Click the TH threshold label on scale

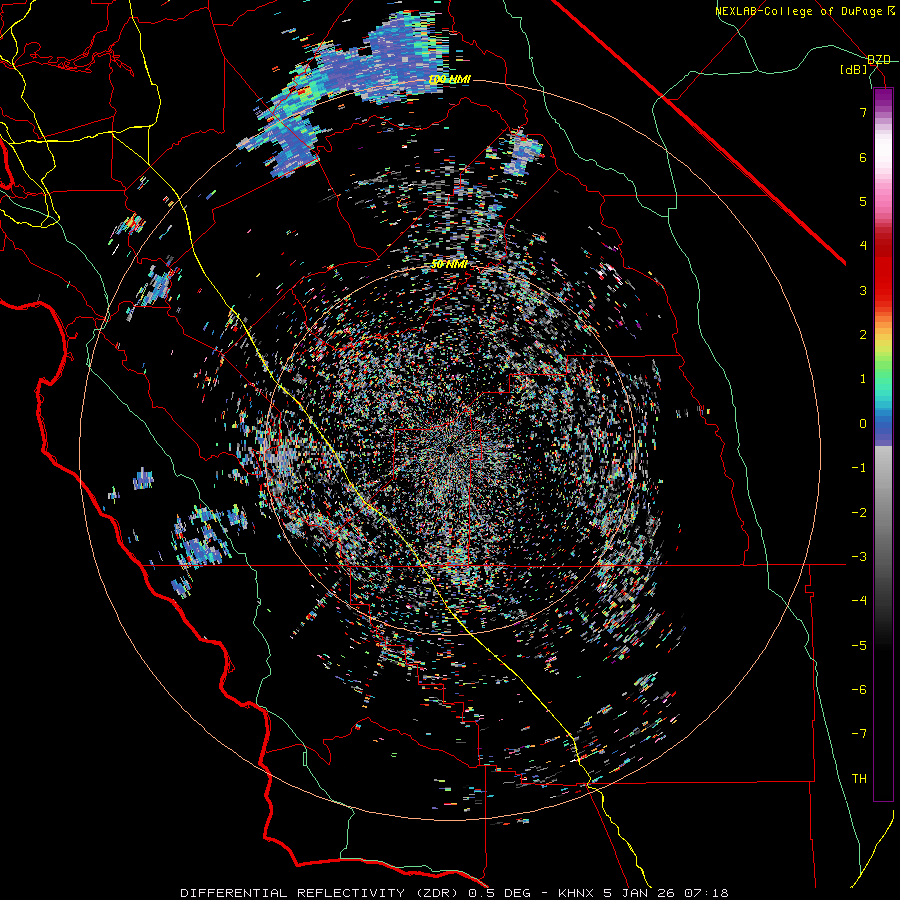coord(859,779)
